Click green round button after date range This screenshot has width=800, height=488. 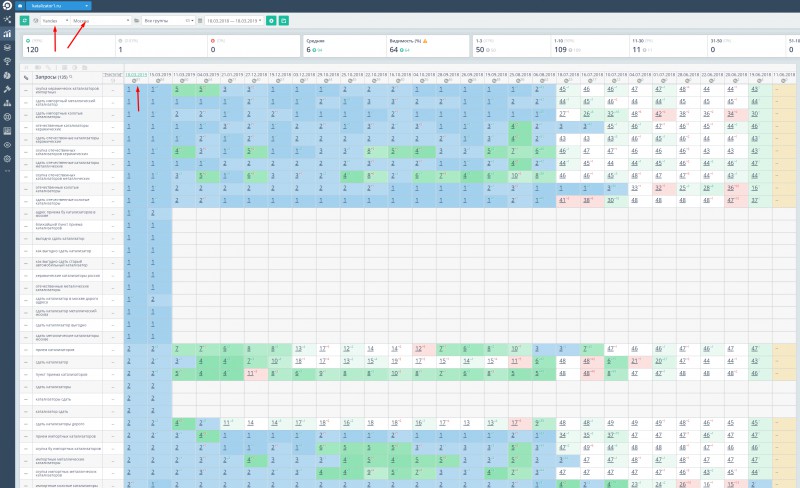(x=271, y=20)
